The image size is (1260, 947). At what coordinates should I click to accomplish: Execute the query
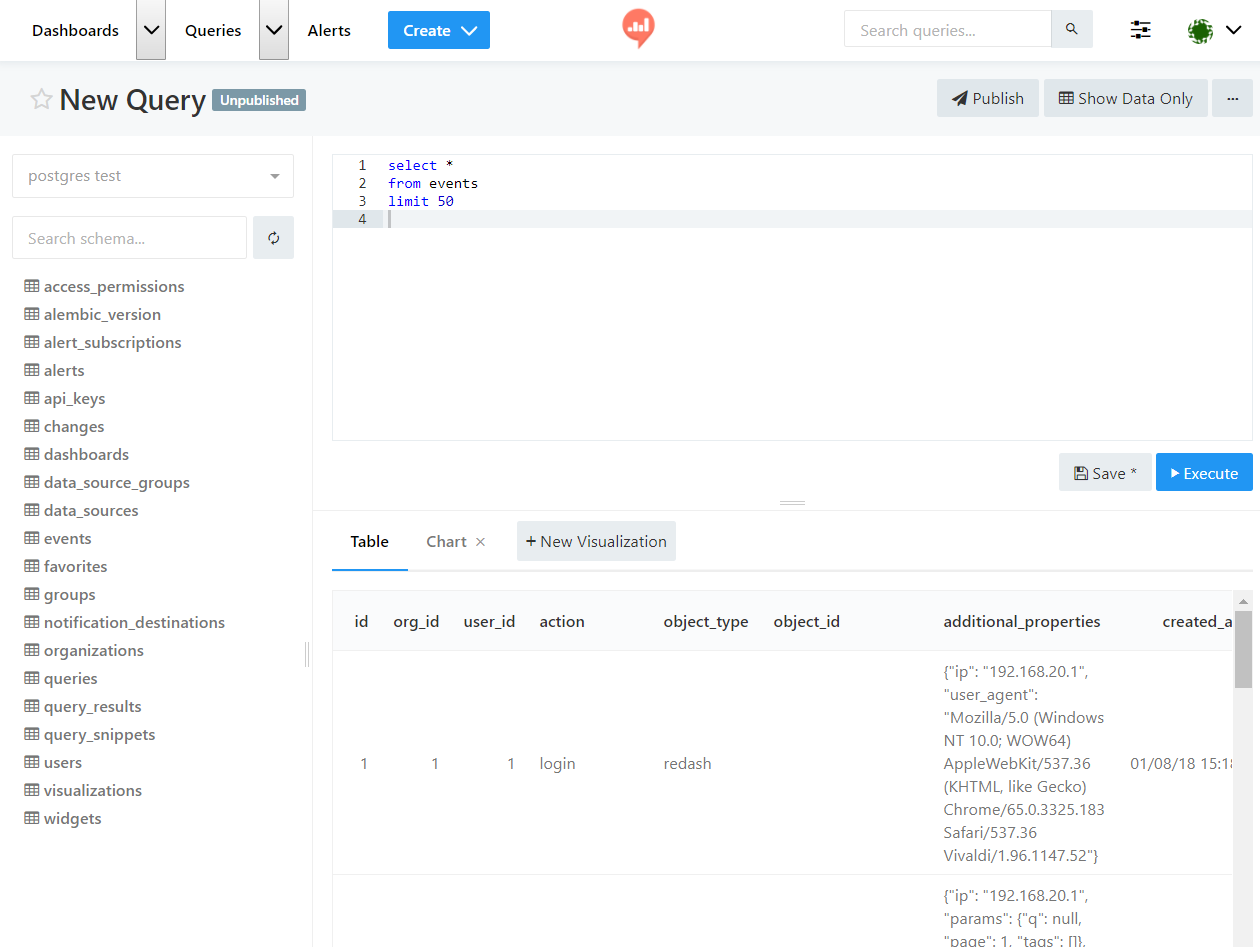click(x=1204, y=473)
